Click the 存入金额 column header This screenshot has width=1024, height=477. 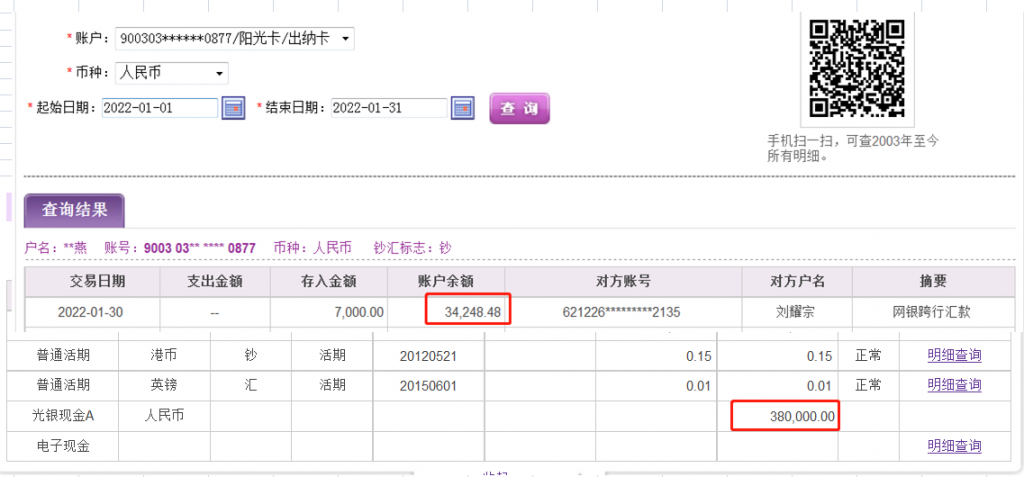click(x=328, y=282)
